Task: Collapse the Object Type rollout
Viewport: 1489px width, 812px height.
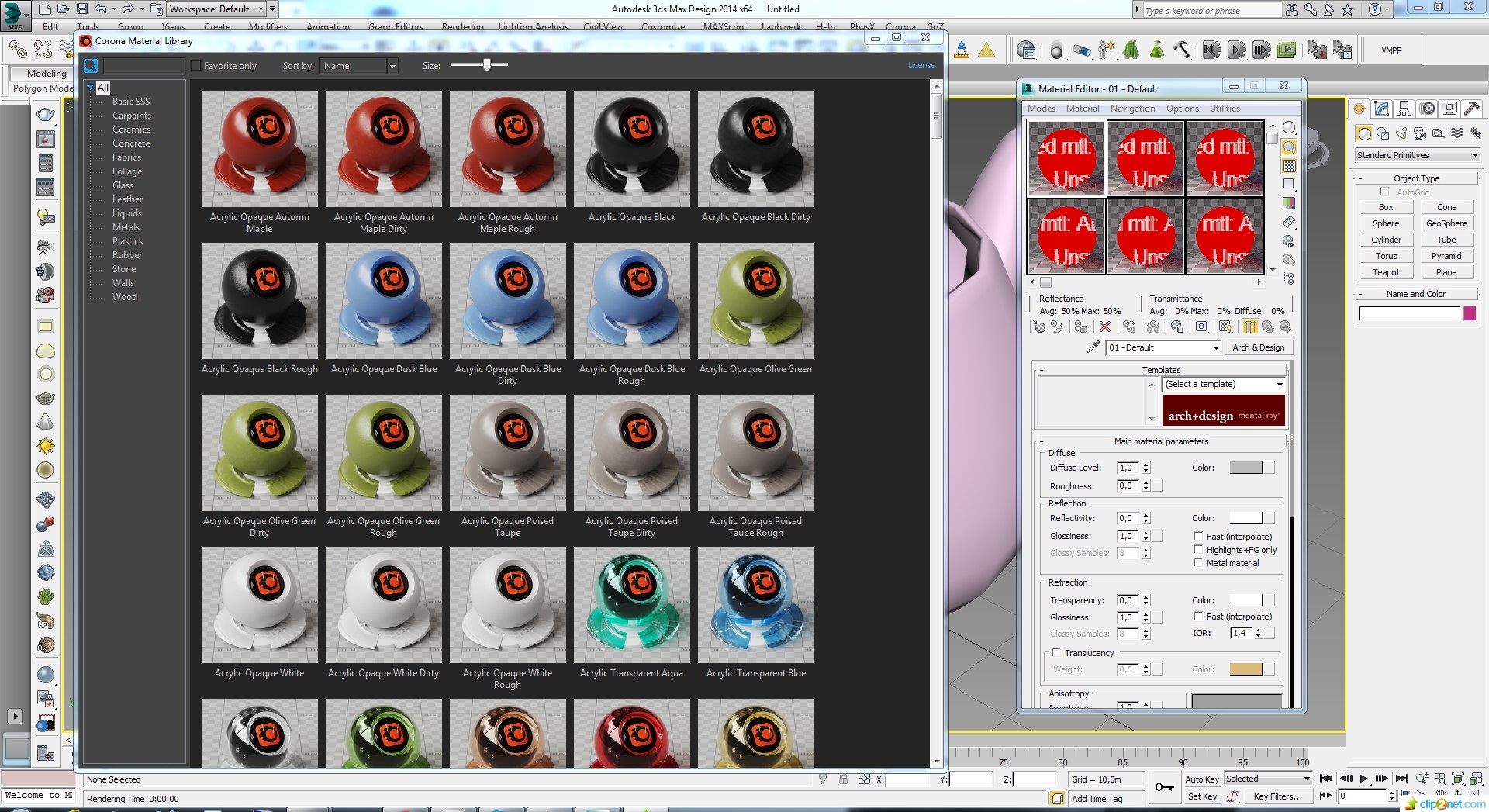Action: pos(1360,178)
